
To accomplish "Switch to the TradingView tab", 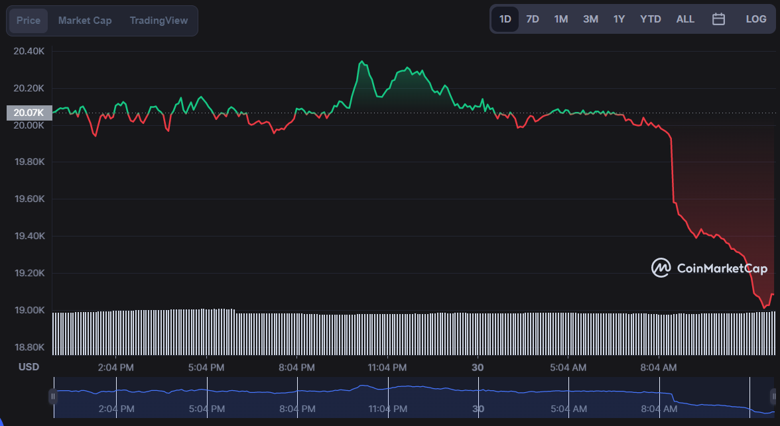I will click(x=158, y=20).
